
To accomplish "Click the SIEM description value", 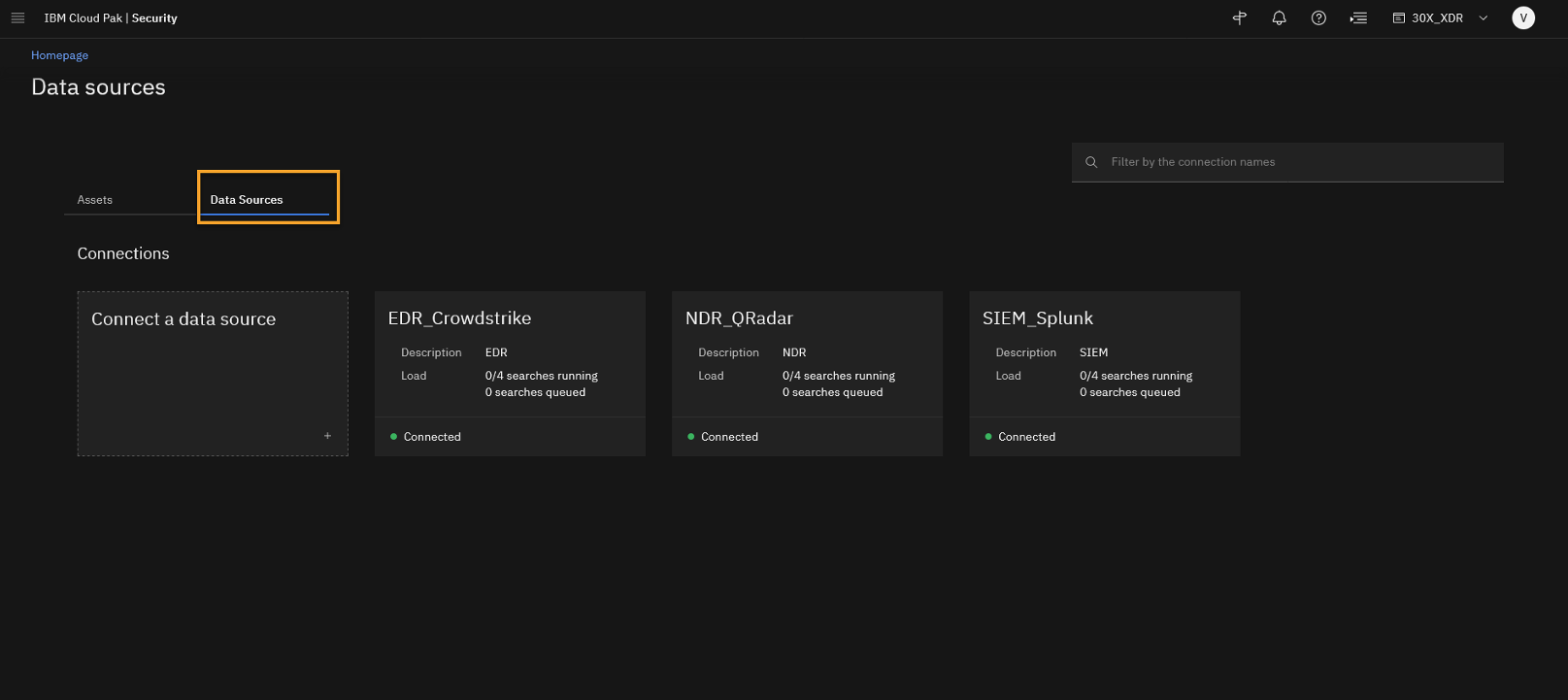I will coord(1093,352).
